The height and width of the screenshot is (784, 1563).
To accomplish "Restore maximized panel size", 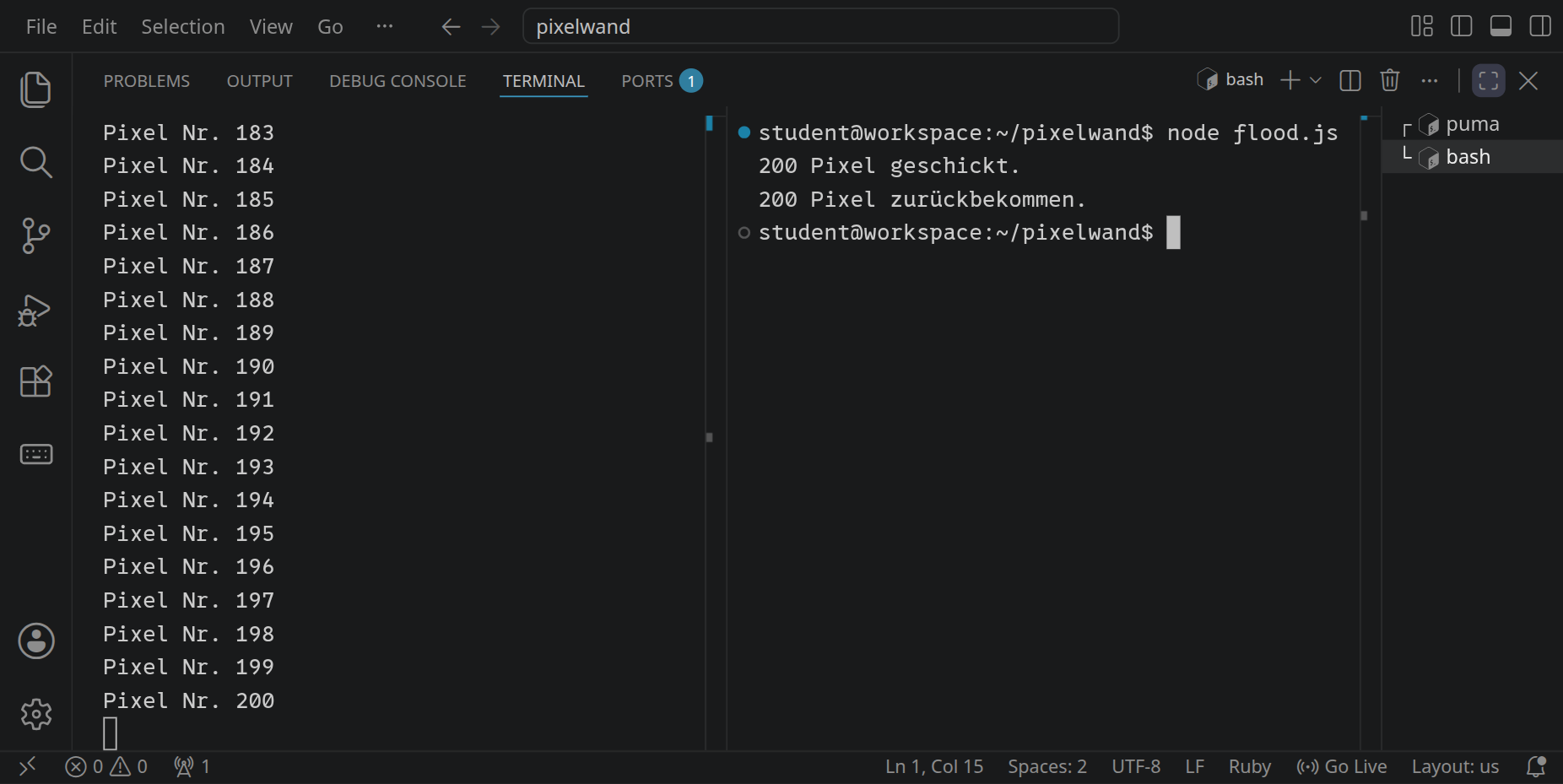I will click(x=1489, y=81).
